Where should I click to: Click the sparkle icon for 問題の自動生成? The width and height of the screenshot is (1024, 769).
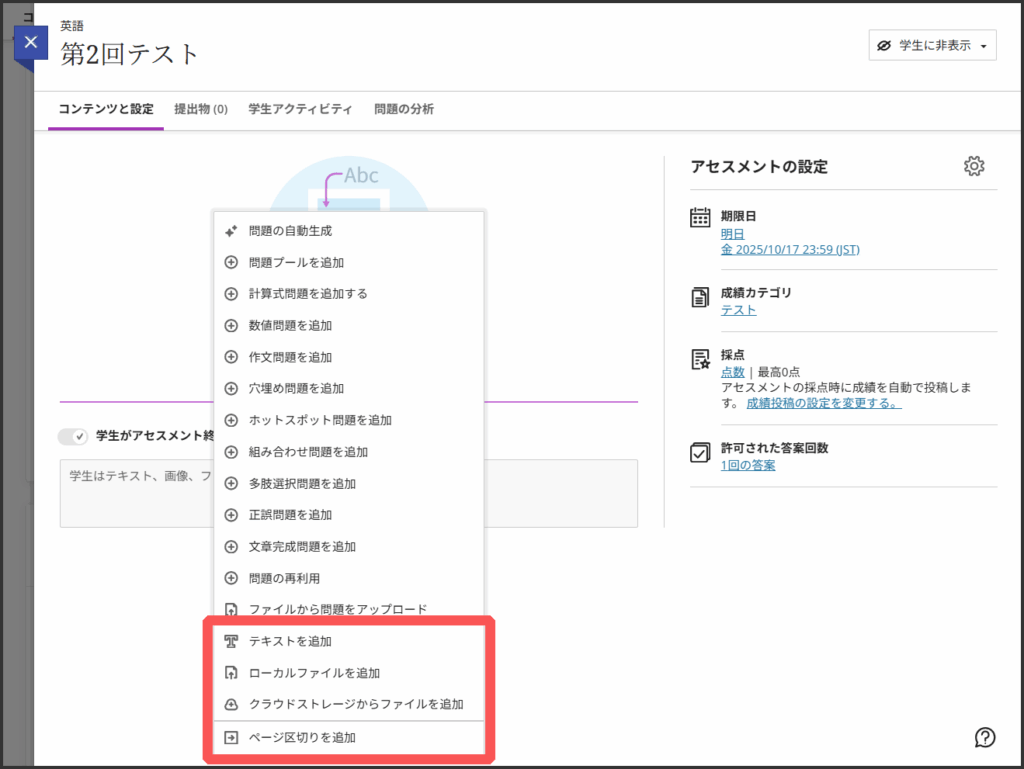click(231, 231)
